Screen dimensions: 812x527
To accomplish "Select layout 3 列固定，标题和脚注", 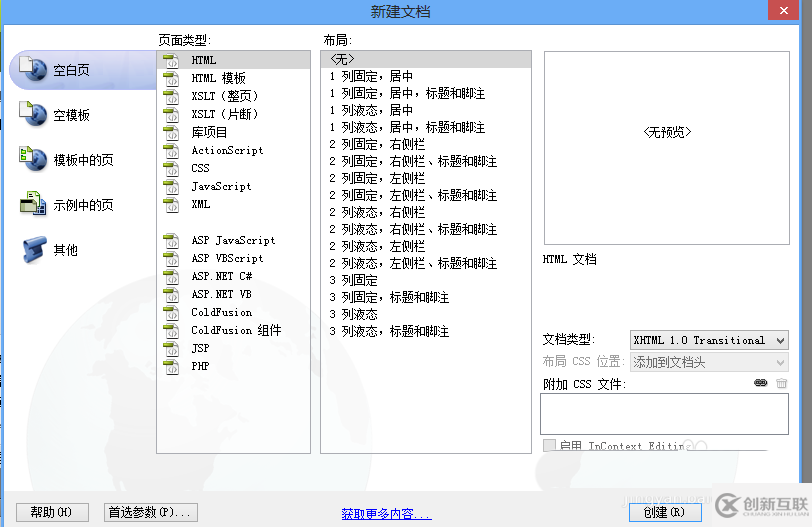I will 426,297.
